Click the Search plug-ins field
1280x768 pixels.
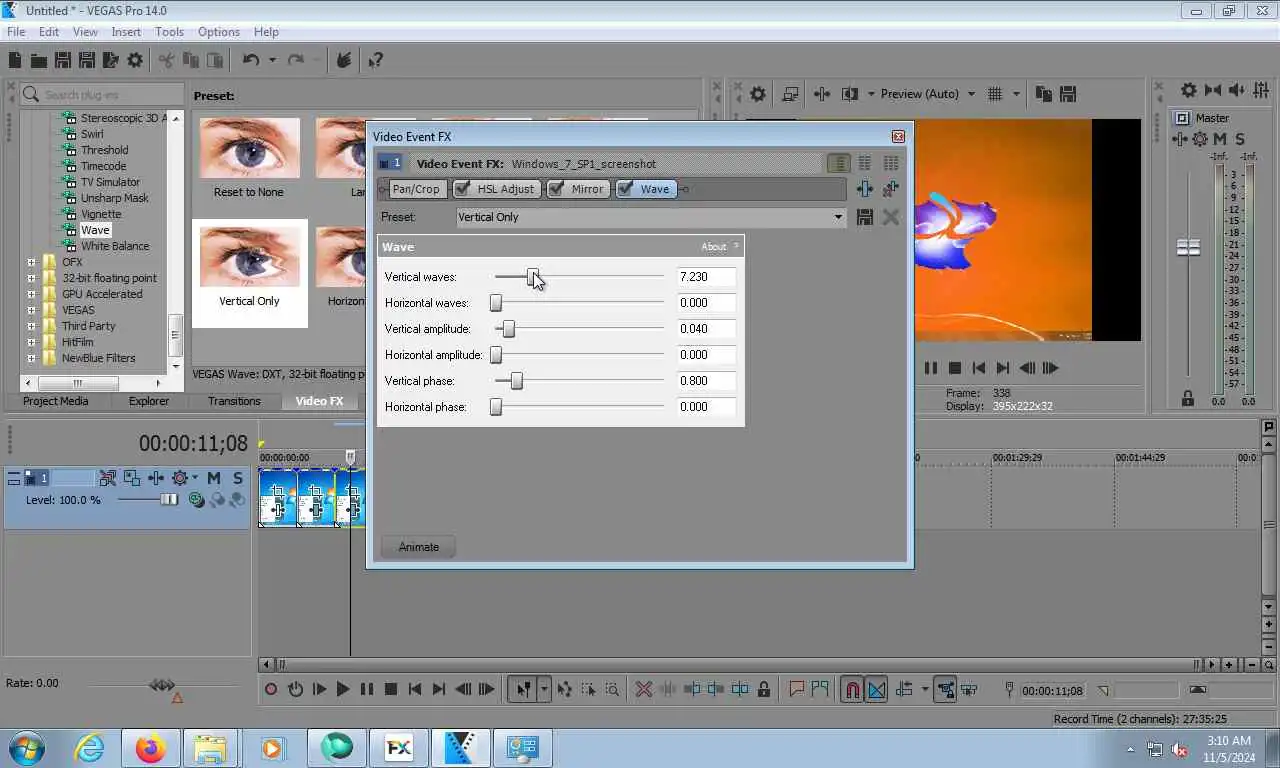click(102, 94)
